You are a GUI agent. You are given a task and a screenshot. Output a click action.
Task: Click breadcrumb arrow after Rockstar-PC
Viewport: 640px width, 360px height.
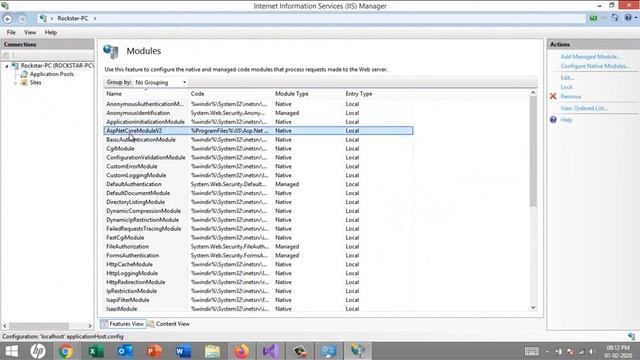(95, 18)
